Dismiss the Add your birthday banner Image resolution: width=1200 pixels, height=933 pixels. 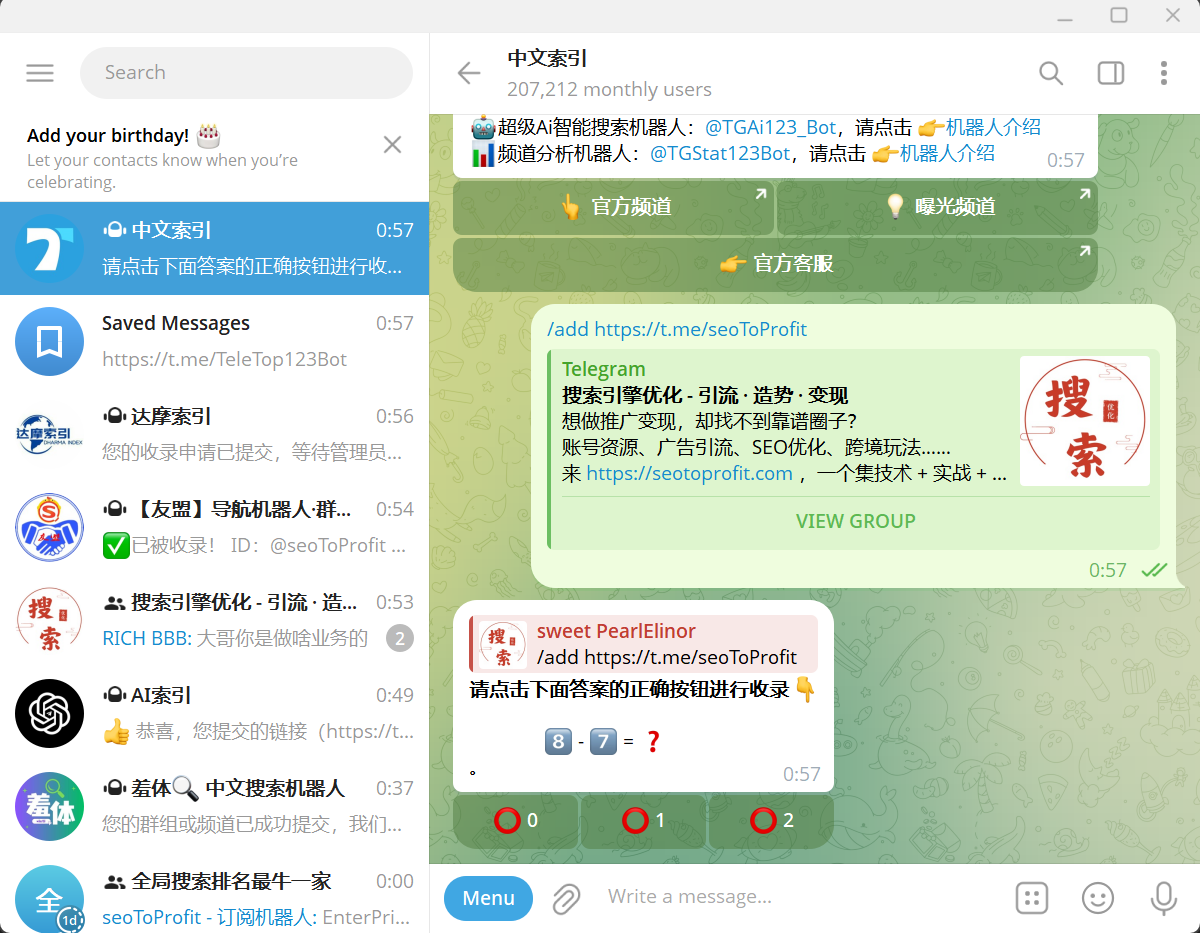[392, 145]
